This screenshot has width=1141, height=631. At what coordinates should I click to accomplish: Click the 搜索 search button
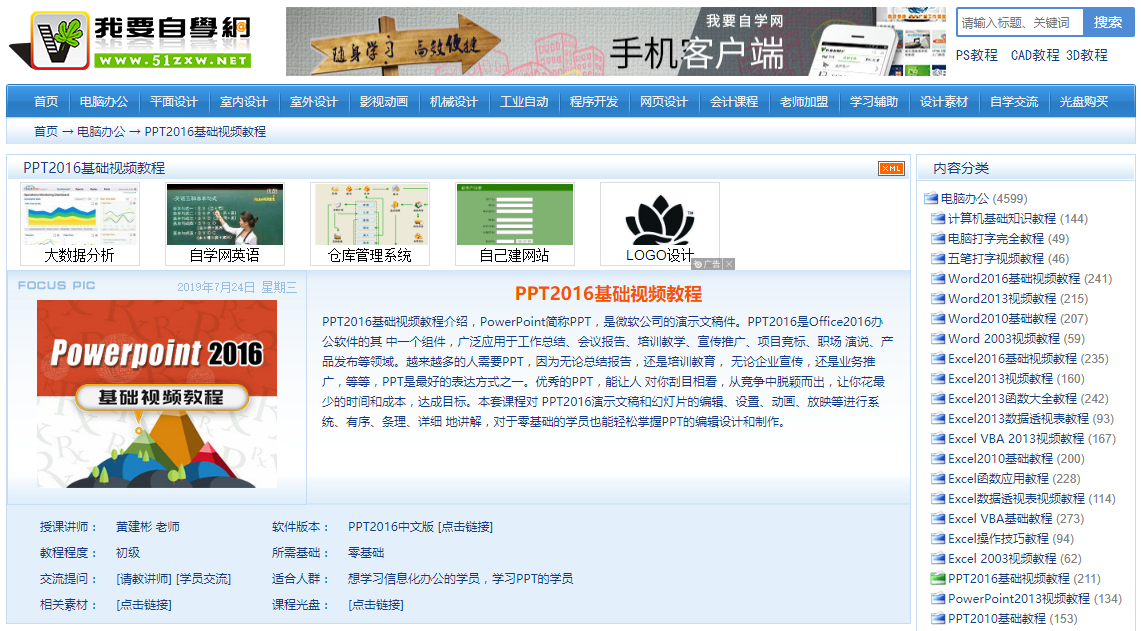tap(1106, 22)
